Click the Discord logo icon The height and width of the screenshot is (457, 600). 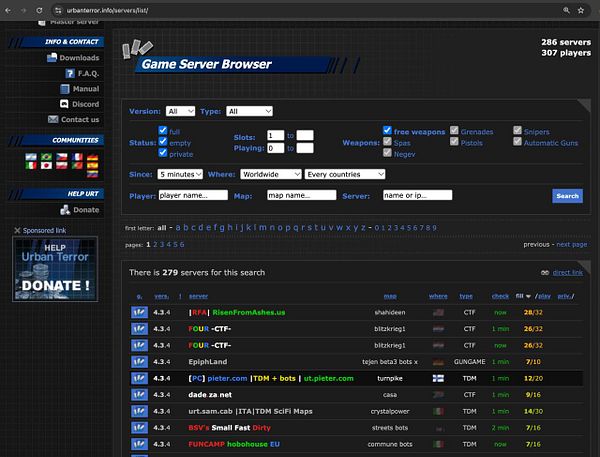(64, 104)
